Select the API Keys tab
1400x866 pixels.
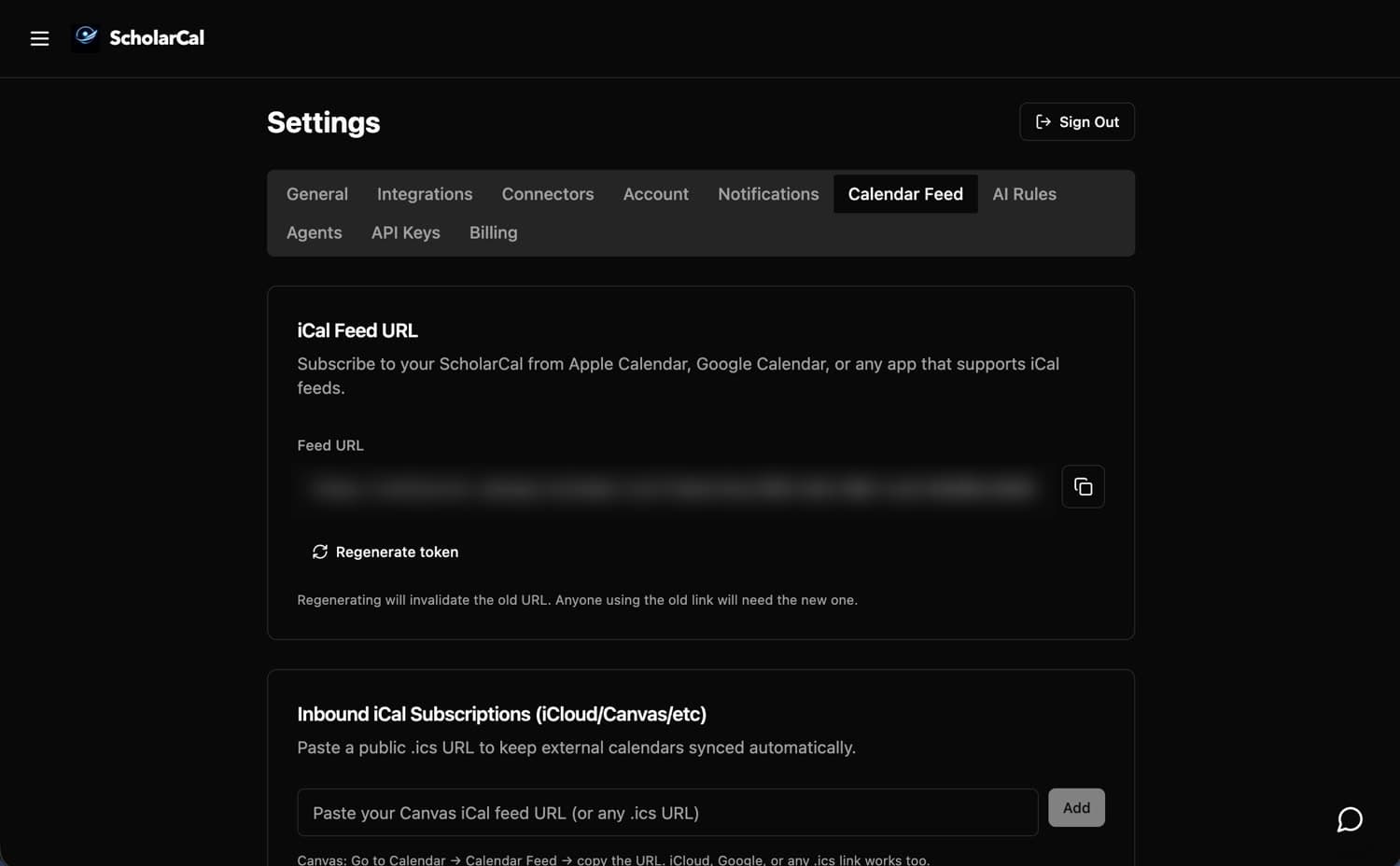tap(406, 232)
